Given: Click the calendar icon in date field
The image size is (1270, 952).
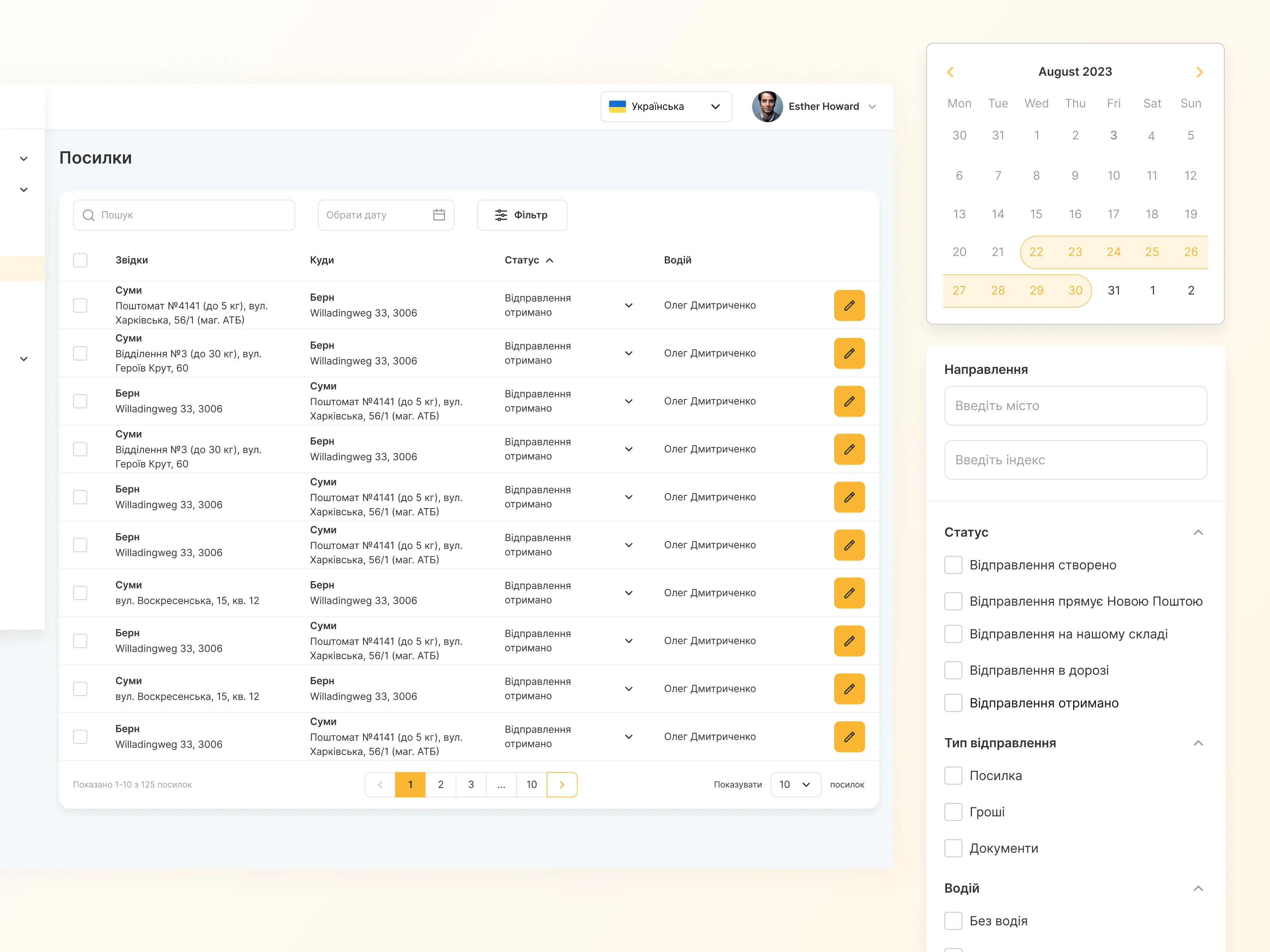Looking at the screenshot, I should tap(439, 215).
